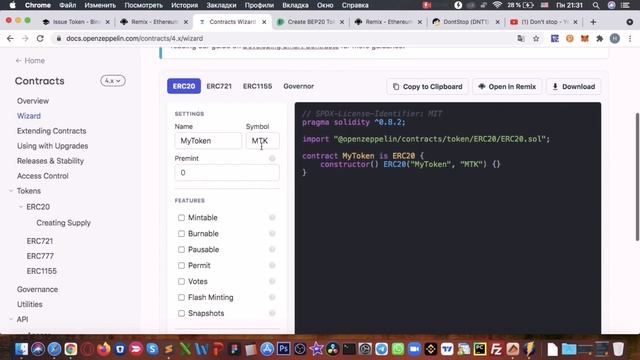Open Photoshop from the dock
Viewport: 640px width, 360px height.
click(x=283, y=349)
